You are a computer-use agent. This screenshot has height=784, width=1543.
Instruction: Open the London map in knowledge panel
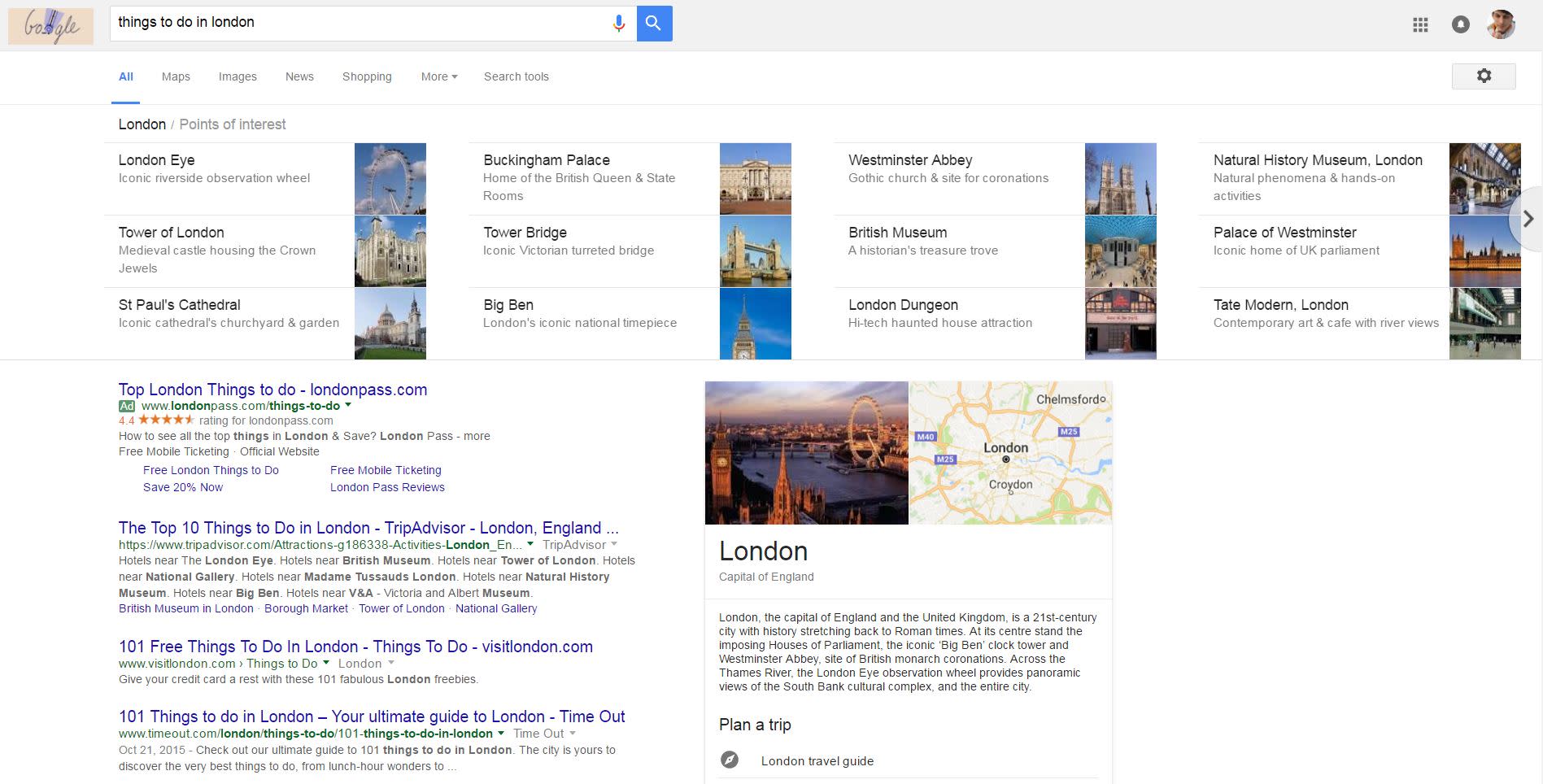pyautogui.click(x=1011, y=453)
